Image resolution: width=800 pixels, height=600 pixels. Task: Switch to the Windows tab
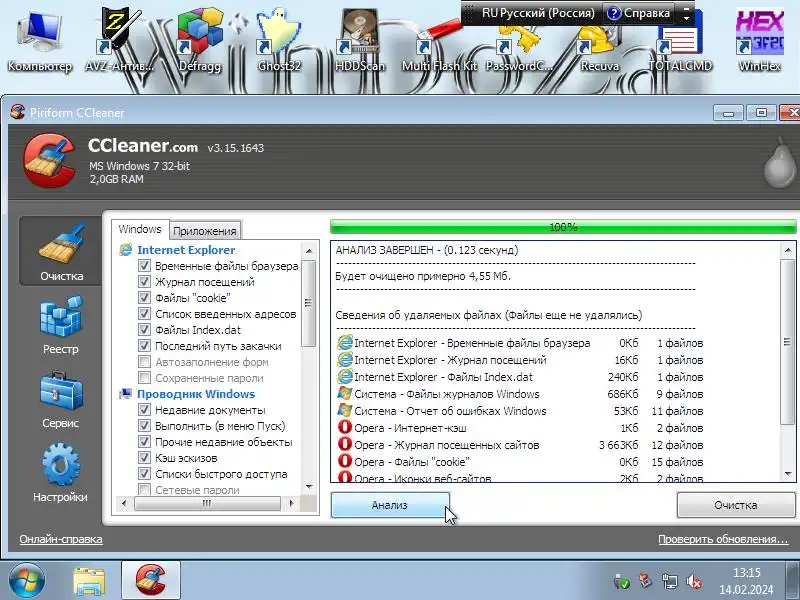point(140,229)
